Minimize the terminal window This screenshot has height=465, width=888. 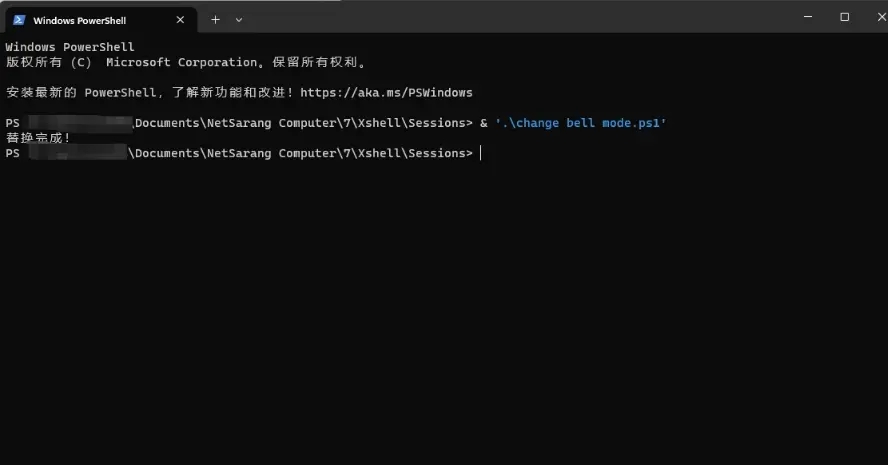tap(808, 17)
